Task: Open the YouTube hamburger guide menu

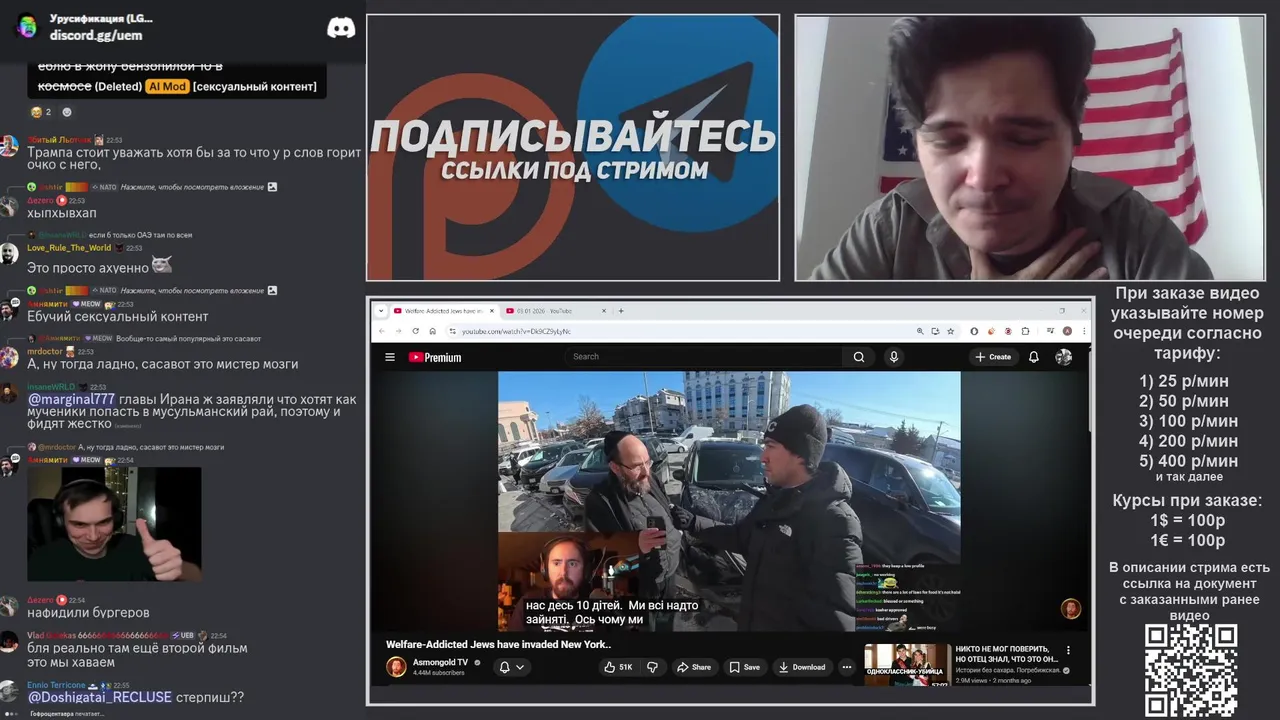Action: pyautogui.click(x=390, y=357)
